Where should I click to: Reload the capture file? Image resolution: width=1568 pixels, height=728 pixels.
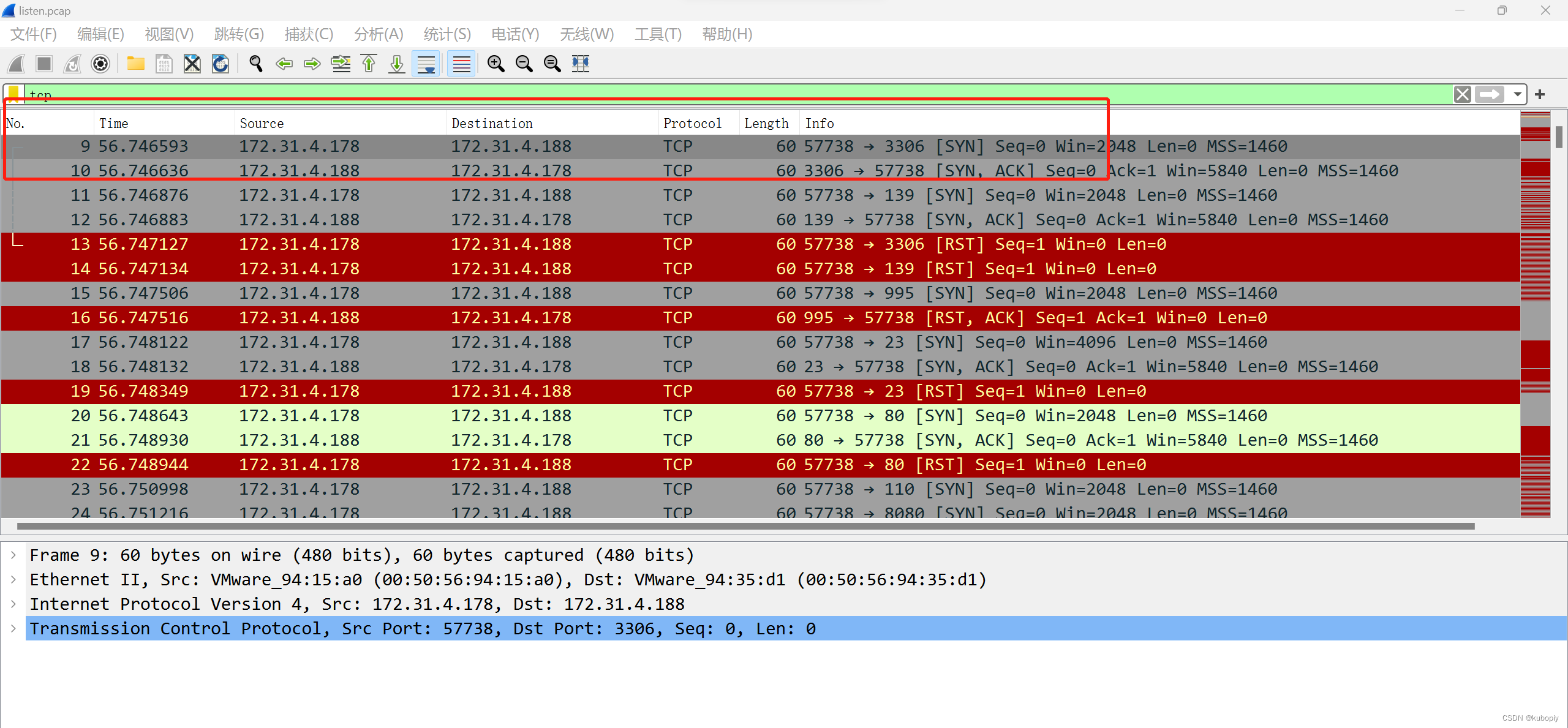221,64
